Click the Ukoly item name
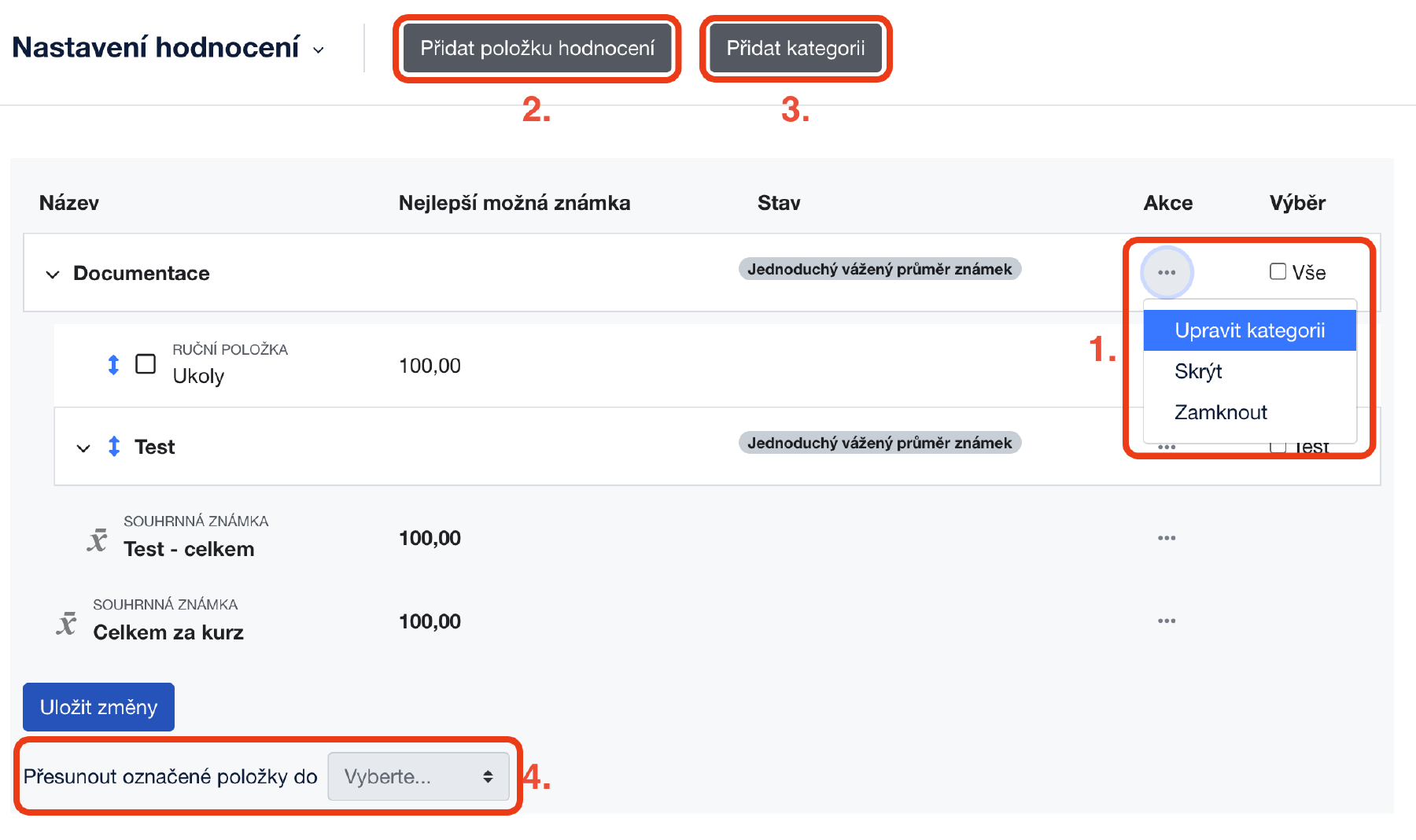1416x840 pixels. pos(198,376)
